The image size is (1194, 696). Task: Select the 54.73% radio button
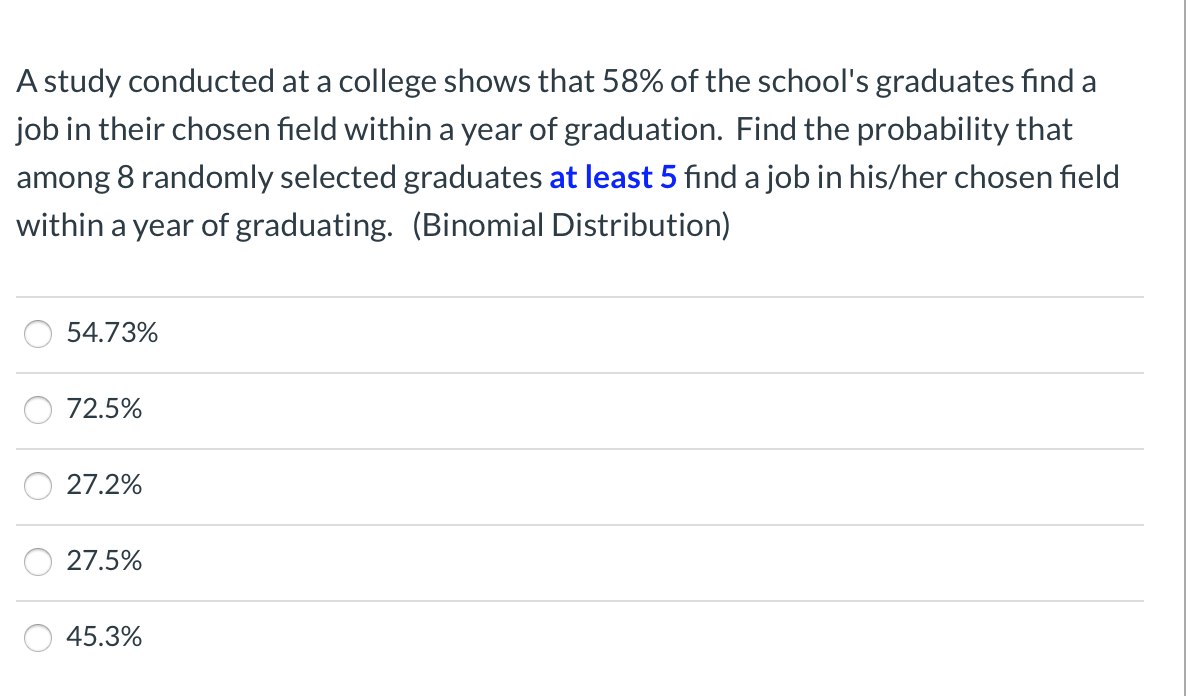point(37,334)
